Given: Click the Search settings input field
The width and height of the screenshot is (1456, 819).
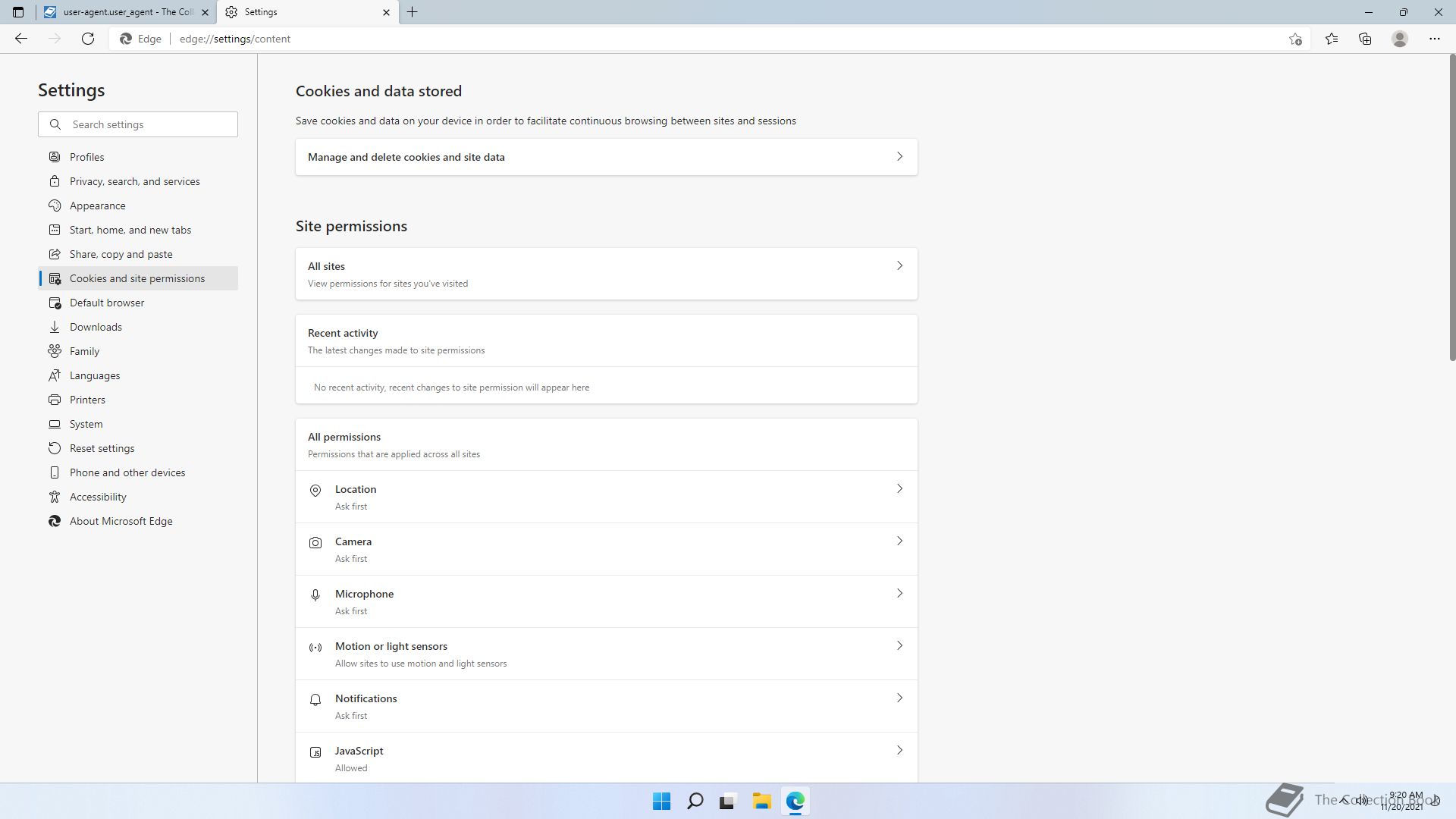Looking at the screenshot, I should [x=149, y=124].
